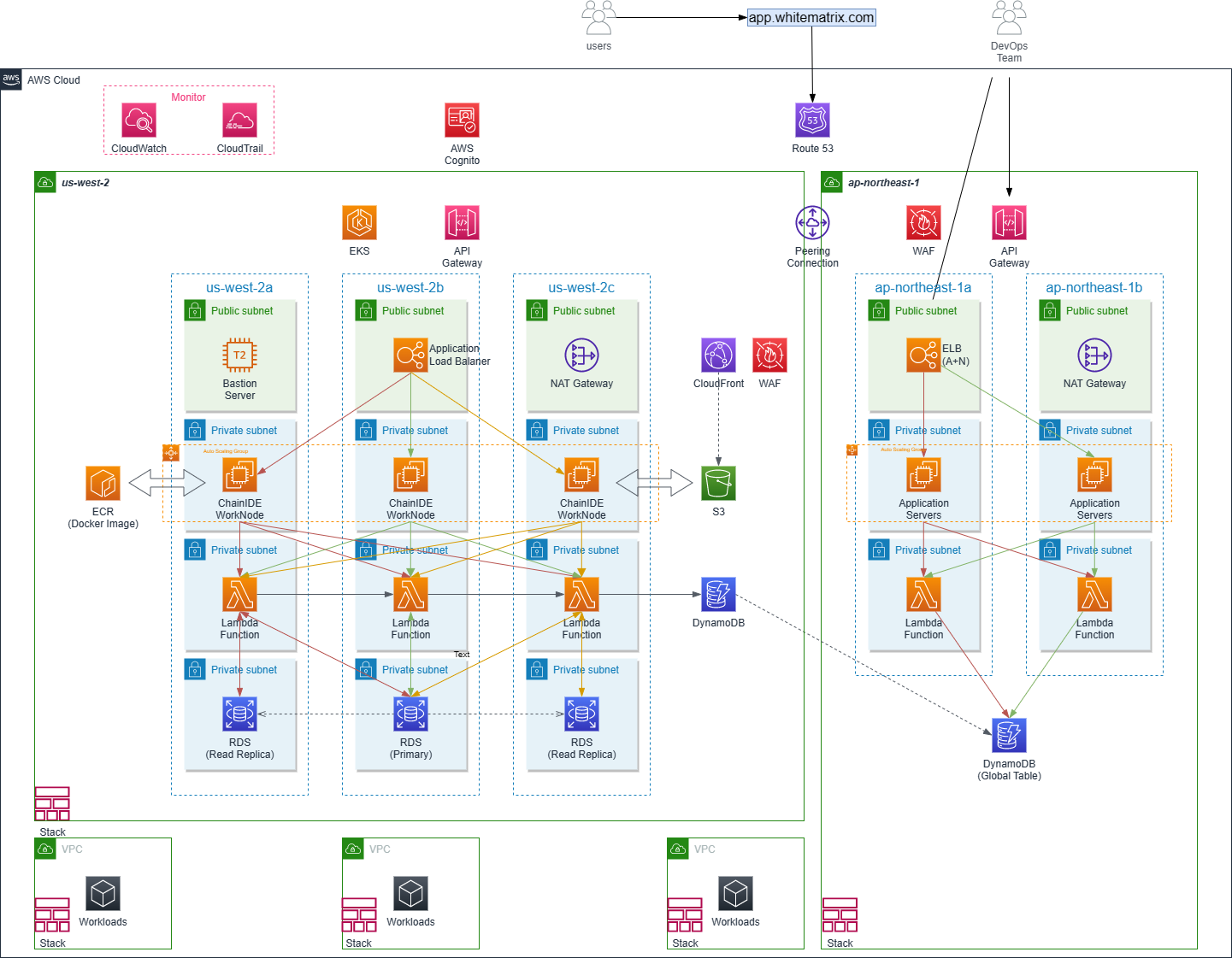Click the Application Load Balancer icon

pyautogui.click(x=410, y=356)
